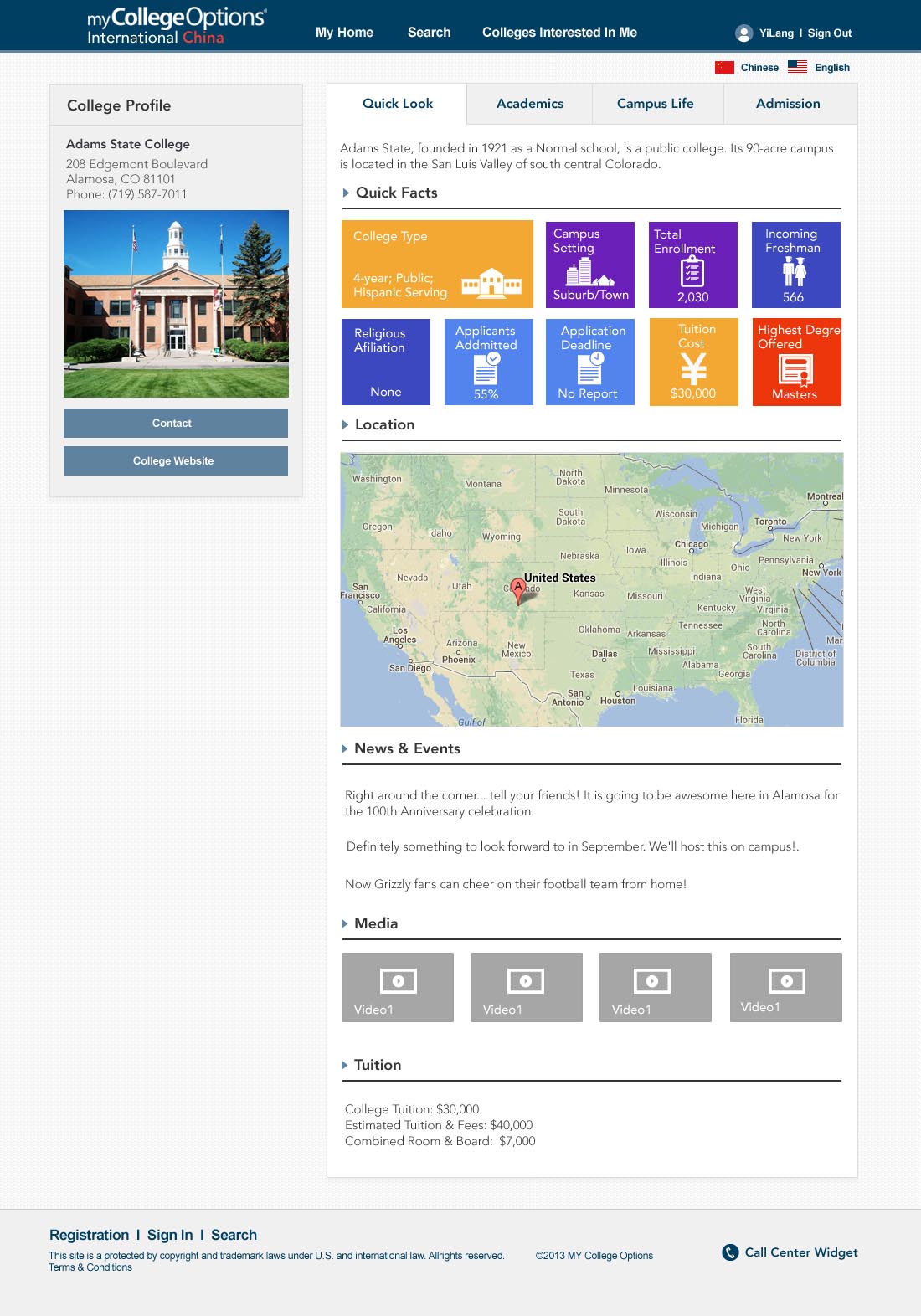Click the YiLang username link
This screenshot has width=921, height=1316.
(x=776, y=33)
